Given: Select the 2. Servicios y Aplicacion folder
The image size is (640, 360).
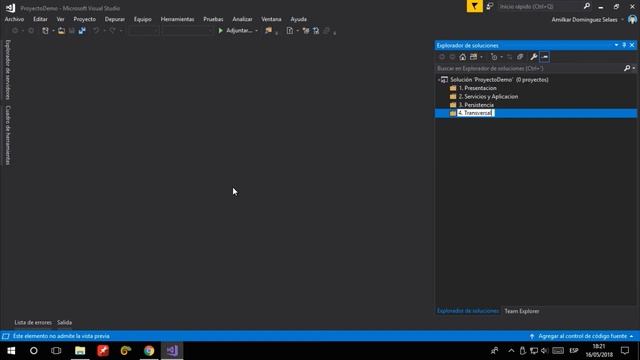Looking at the screenshot, I should tap(488, 97).
